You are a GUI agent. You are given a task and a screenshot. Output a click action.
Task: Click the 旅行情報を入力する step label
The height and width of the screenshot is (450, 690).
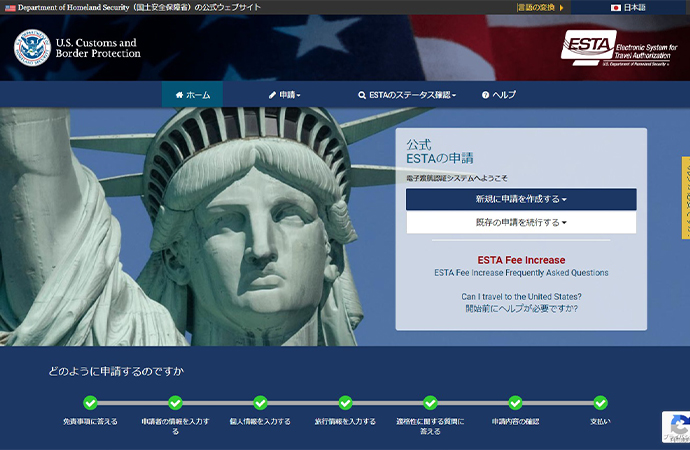coord(345,421)
